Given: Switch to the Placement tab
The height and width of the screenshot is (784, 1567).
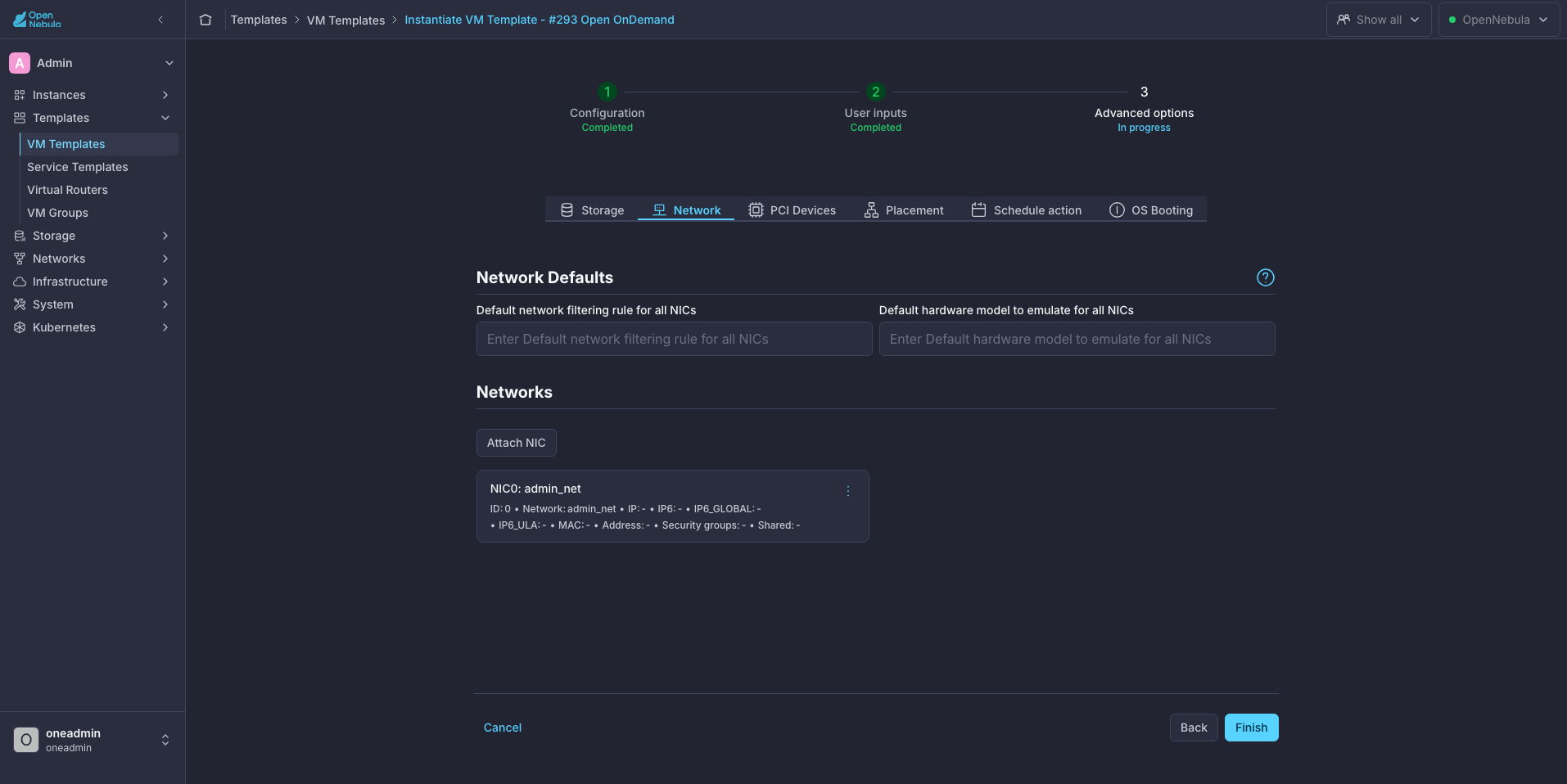Looking at the screenshot, I should pos(904,210).
